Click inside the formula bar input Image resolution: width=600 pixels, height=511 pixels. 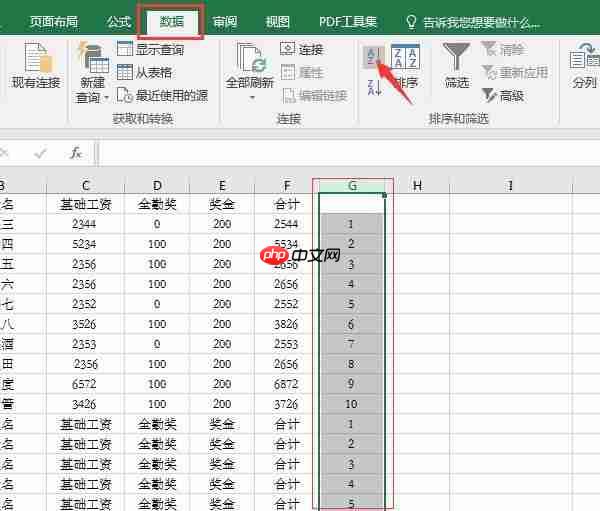(348, 153)
